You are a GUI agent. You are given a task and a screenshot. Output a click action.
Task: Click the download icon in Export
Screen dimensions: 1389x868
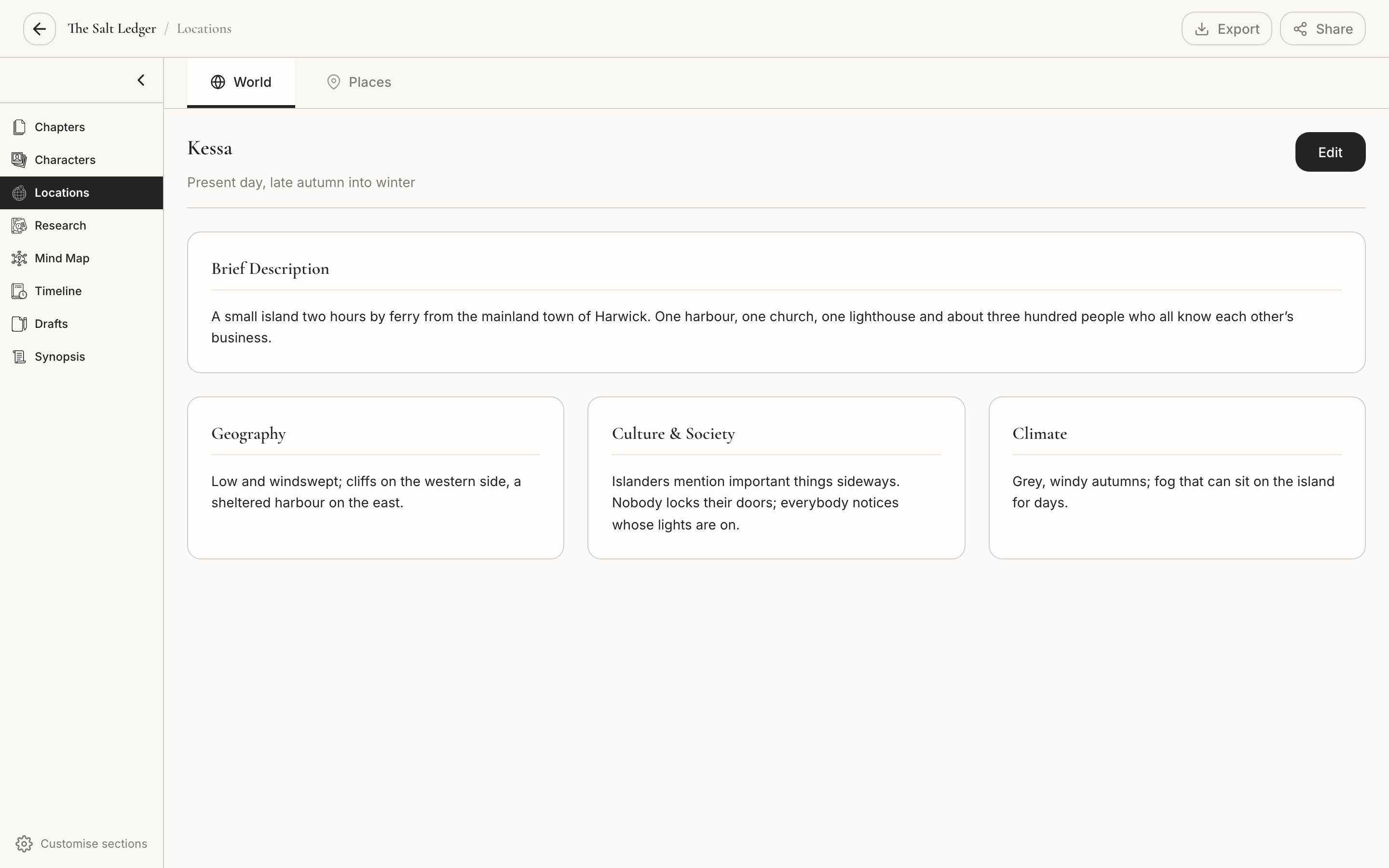click(x=1202, y=29)
